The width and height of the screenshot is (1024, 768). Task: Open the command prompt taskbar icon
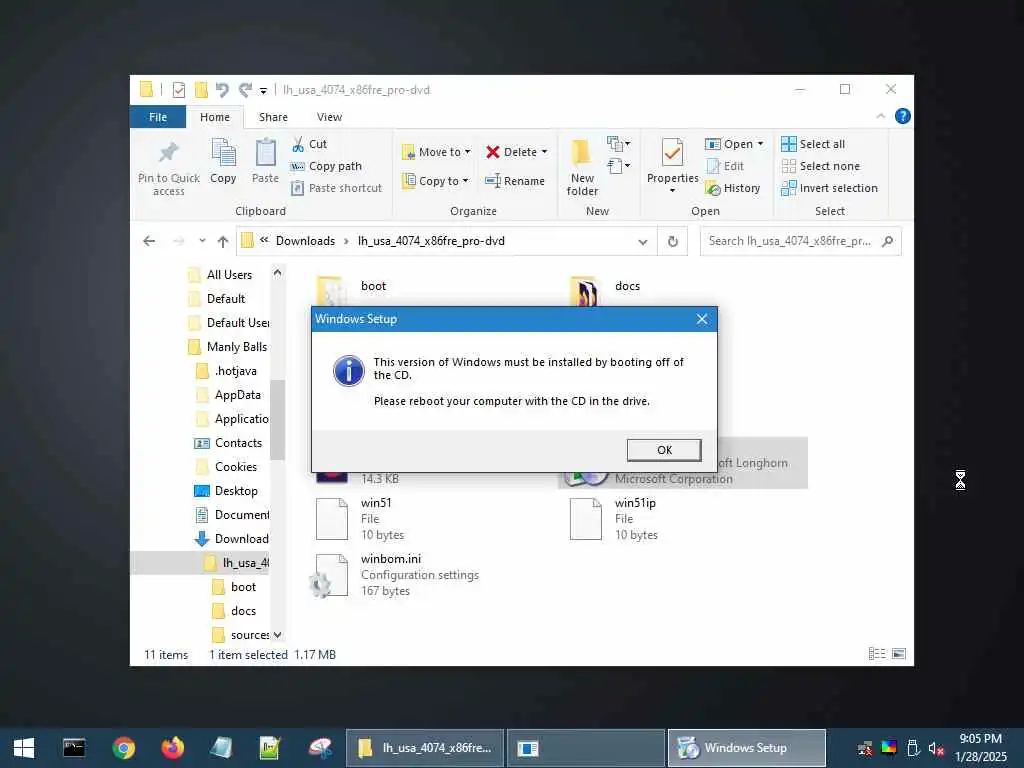(74, 748)
